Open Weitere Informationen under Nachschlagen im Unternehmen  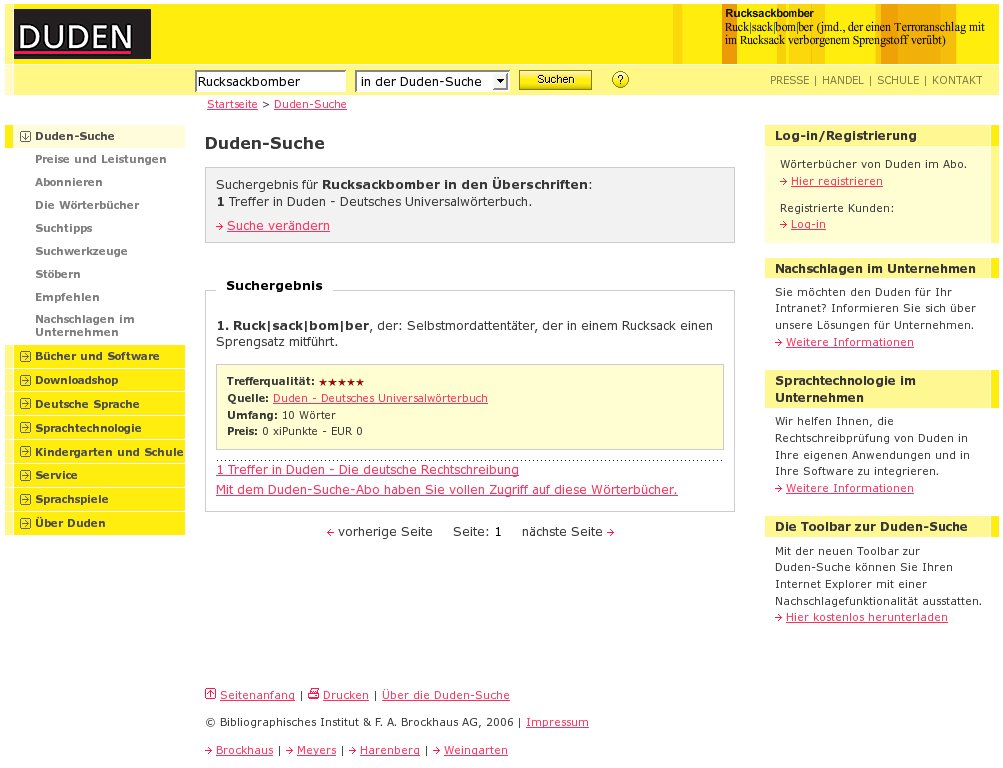(x=849, y=342)
